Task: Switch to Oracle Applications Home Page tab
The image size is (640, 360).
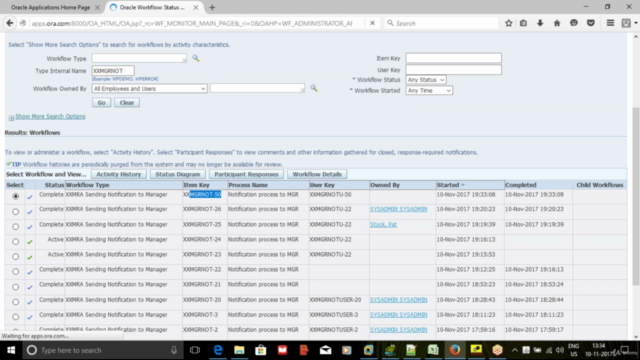Action: coord(51,7)
